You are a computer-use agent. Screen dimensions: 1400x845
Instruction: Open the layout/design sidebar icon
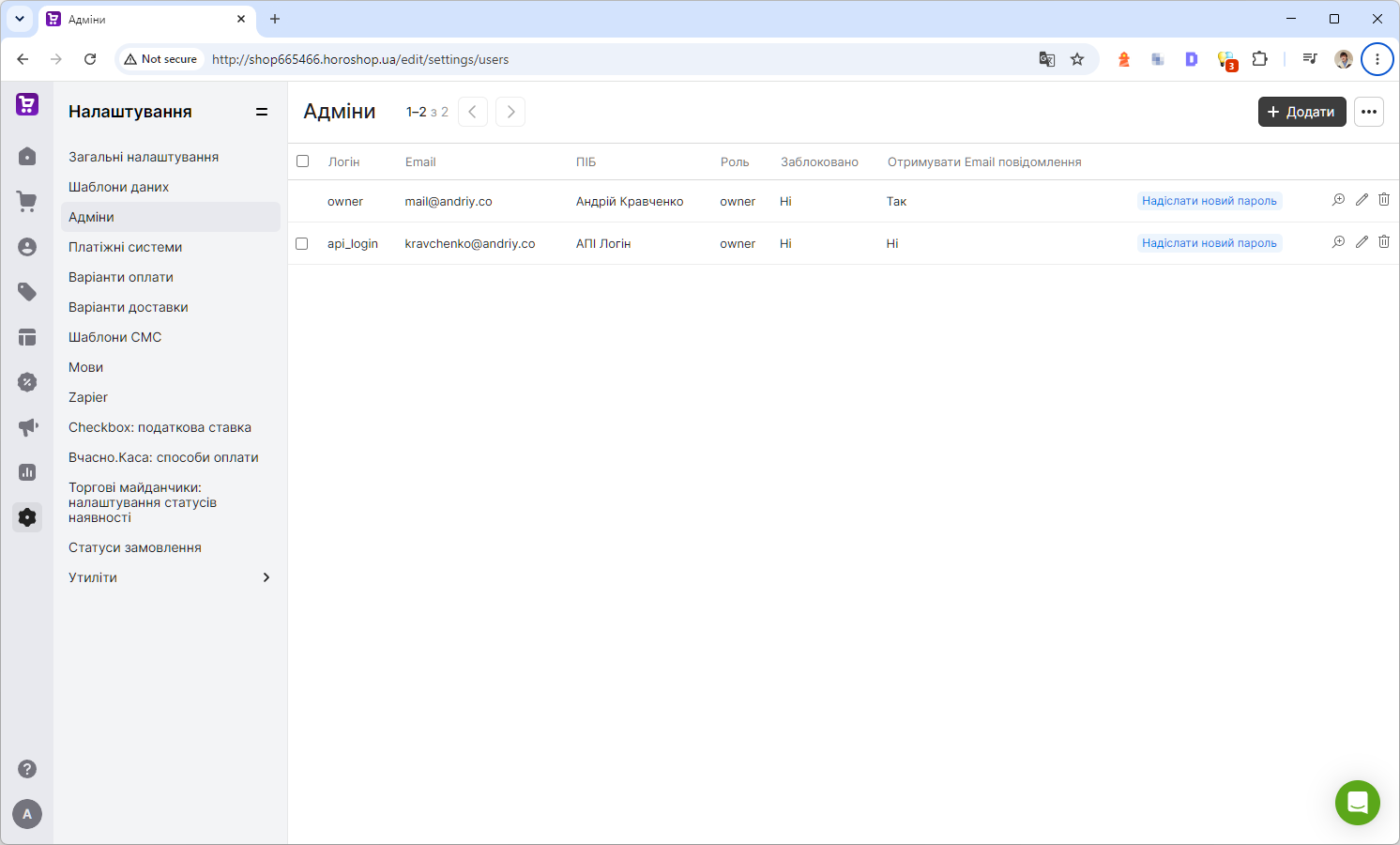coord(27,337)
